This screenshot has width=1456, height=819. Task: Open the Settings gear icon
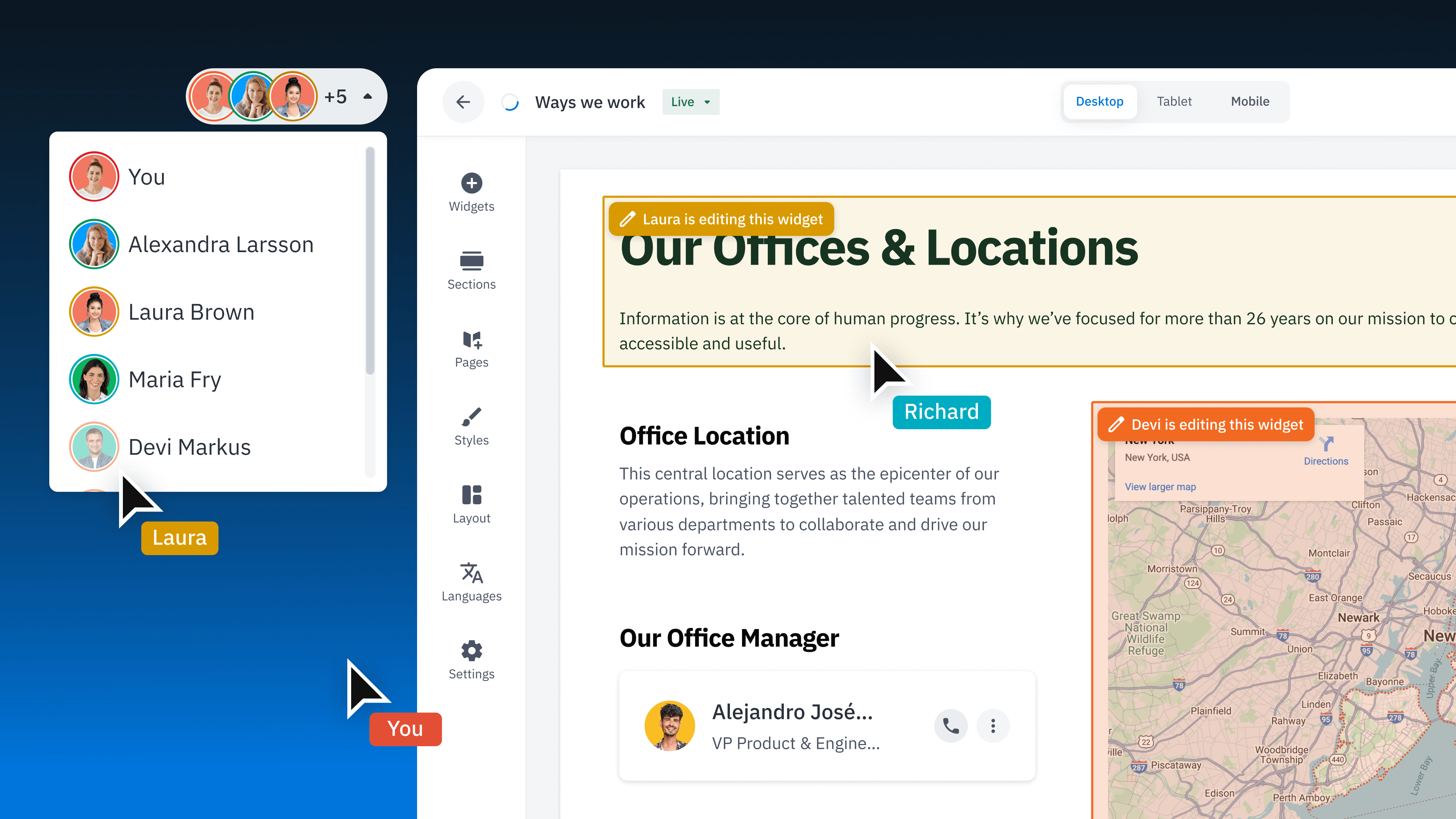pos(471,651)
